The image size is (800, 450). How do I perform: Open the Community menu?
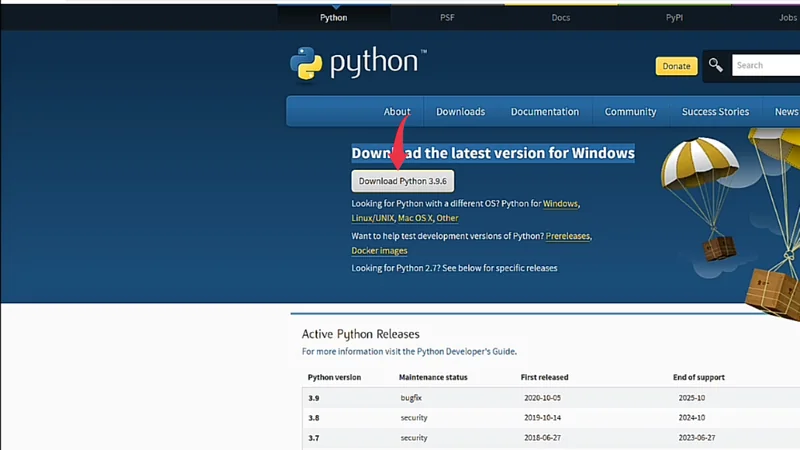630,112
